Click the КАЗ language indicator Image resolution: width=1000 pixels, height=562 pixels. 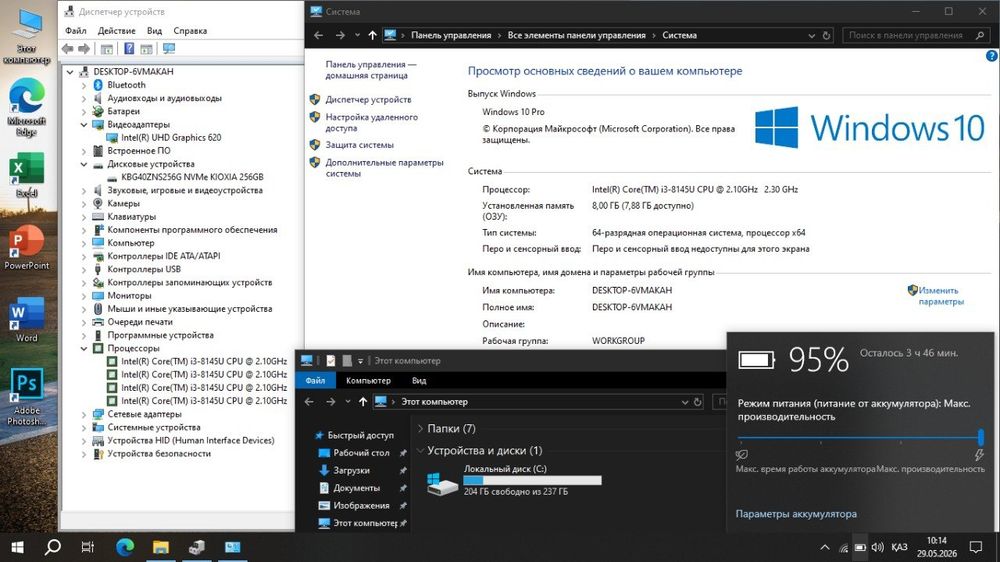tap(899, 547)
